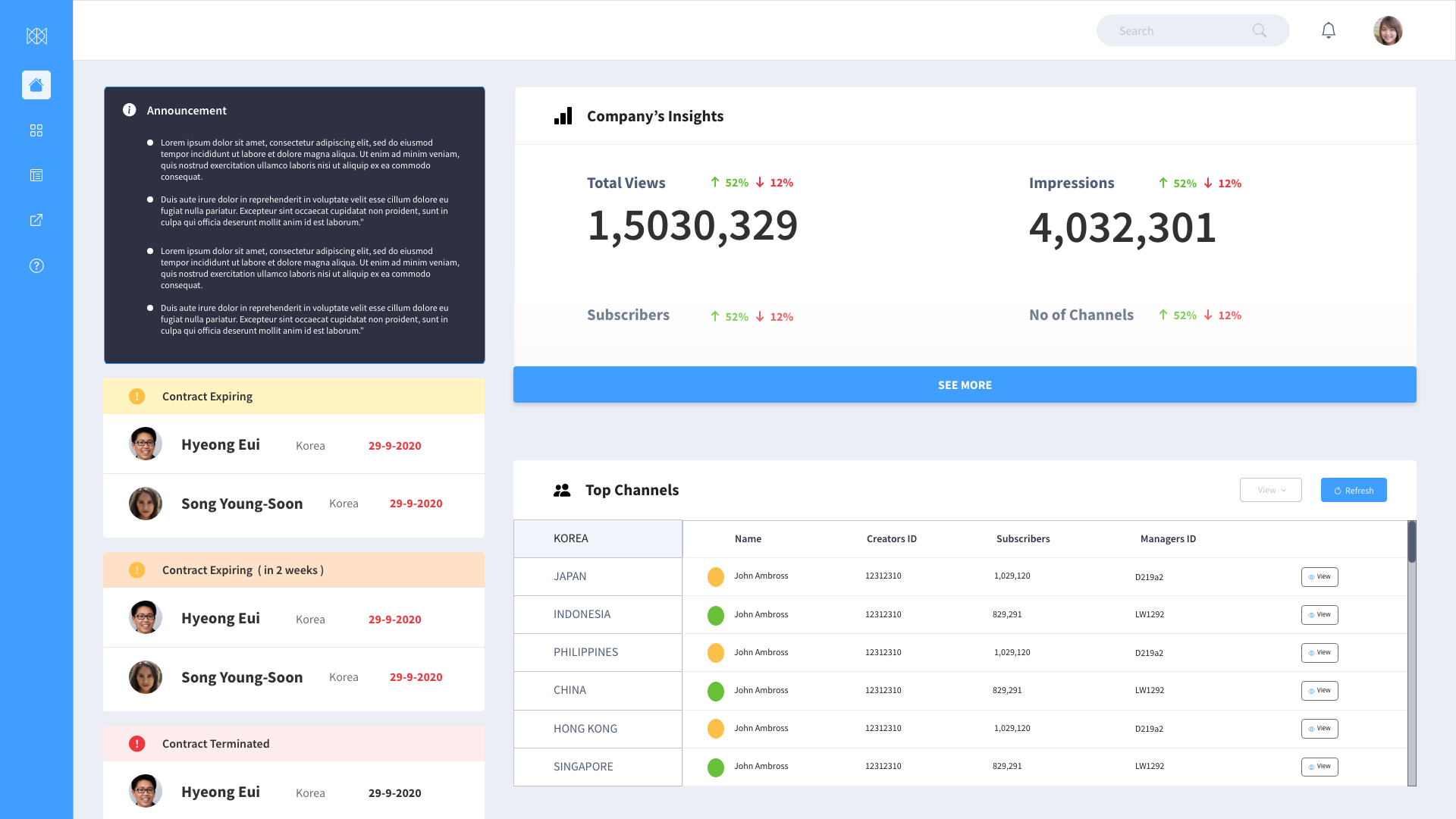
Task: Click the home icon in sidebar
Action: [x=36, y=85]
